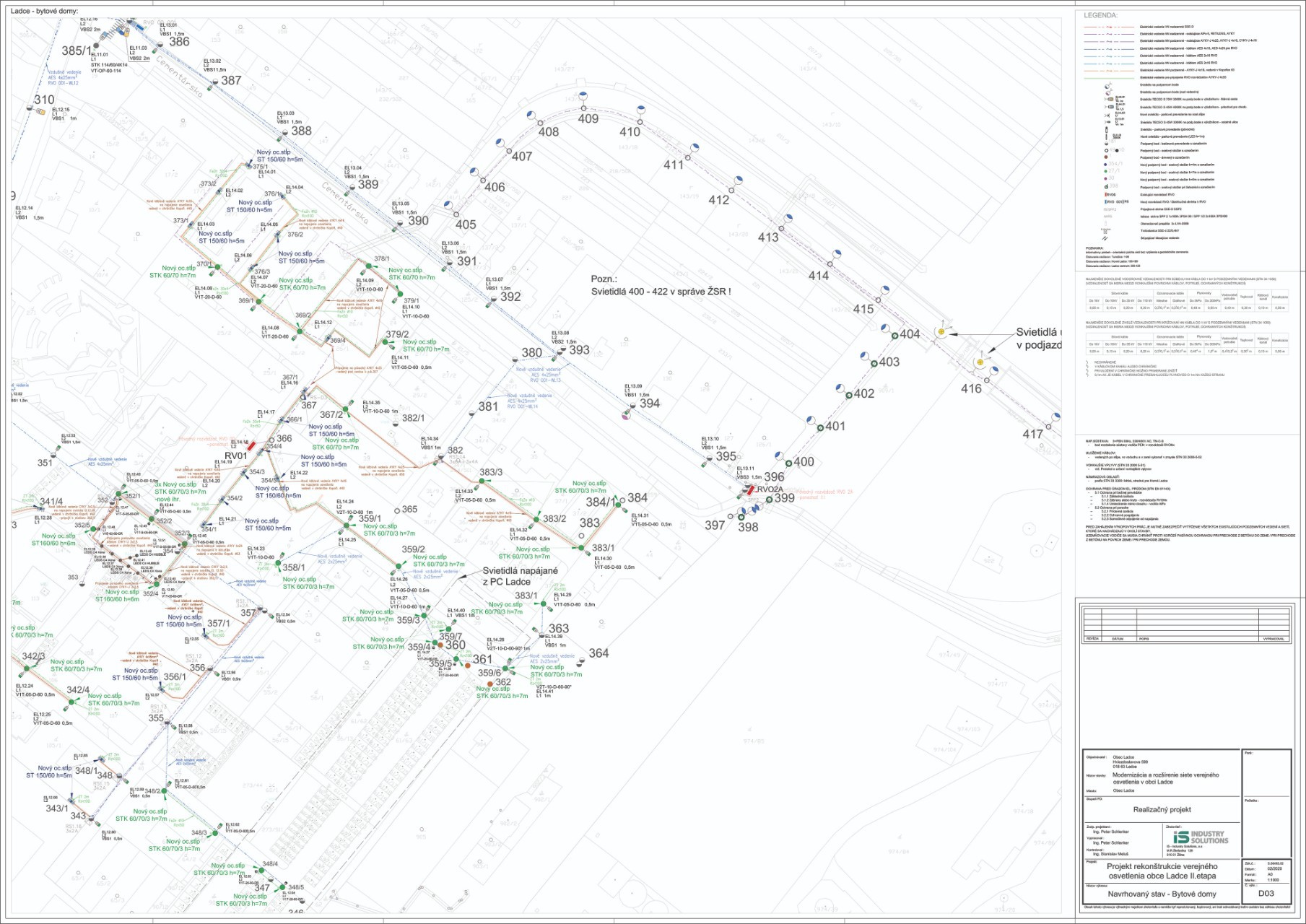Click the pole label '382/1'
1306x924 pixels.
tap(414, 418)
